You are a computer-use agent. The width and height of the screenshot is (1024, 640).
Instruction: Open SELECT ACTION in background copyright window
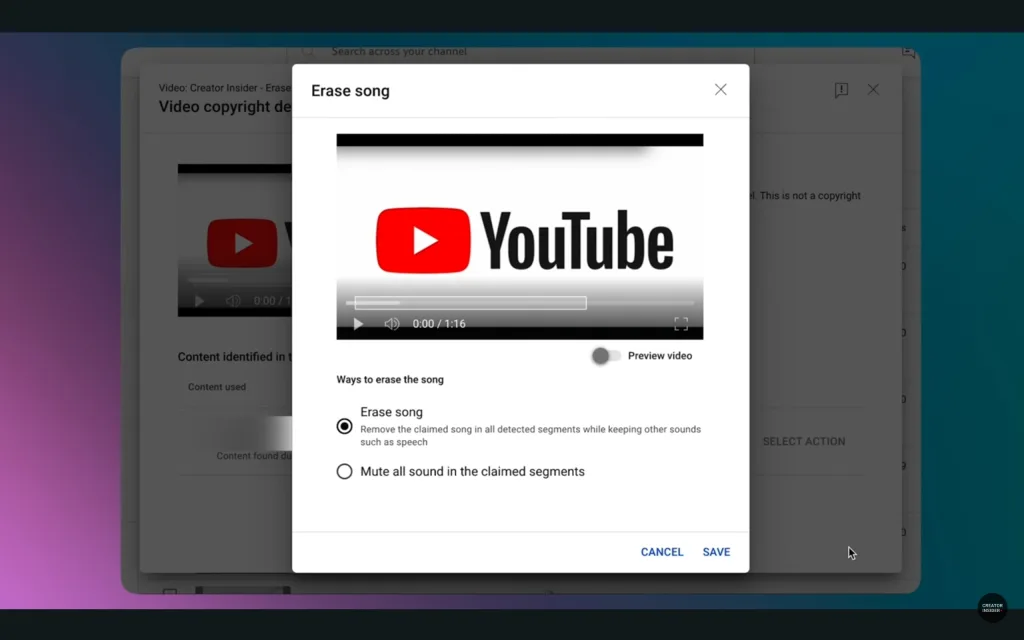pos(804,441)
